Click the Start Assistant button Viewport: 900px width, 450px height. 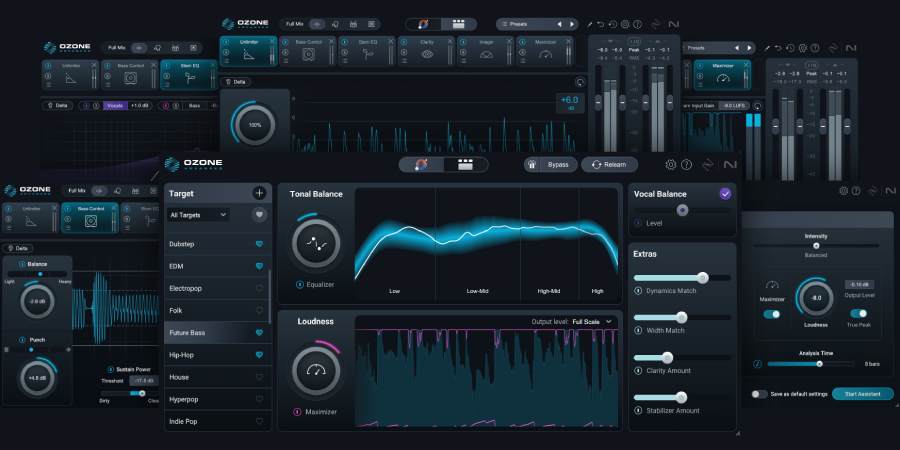tap(863, 394)
